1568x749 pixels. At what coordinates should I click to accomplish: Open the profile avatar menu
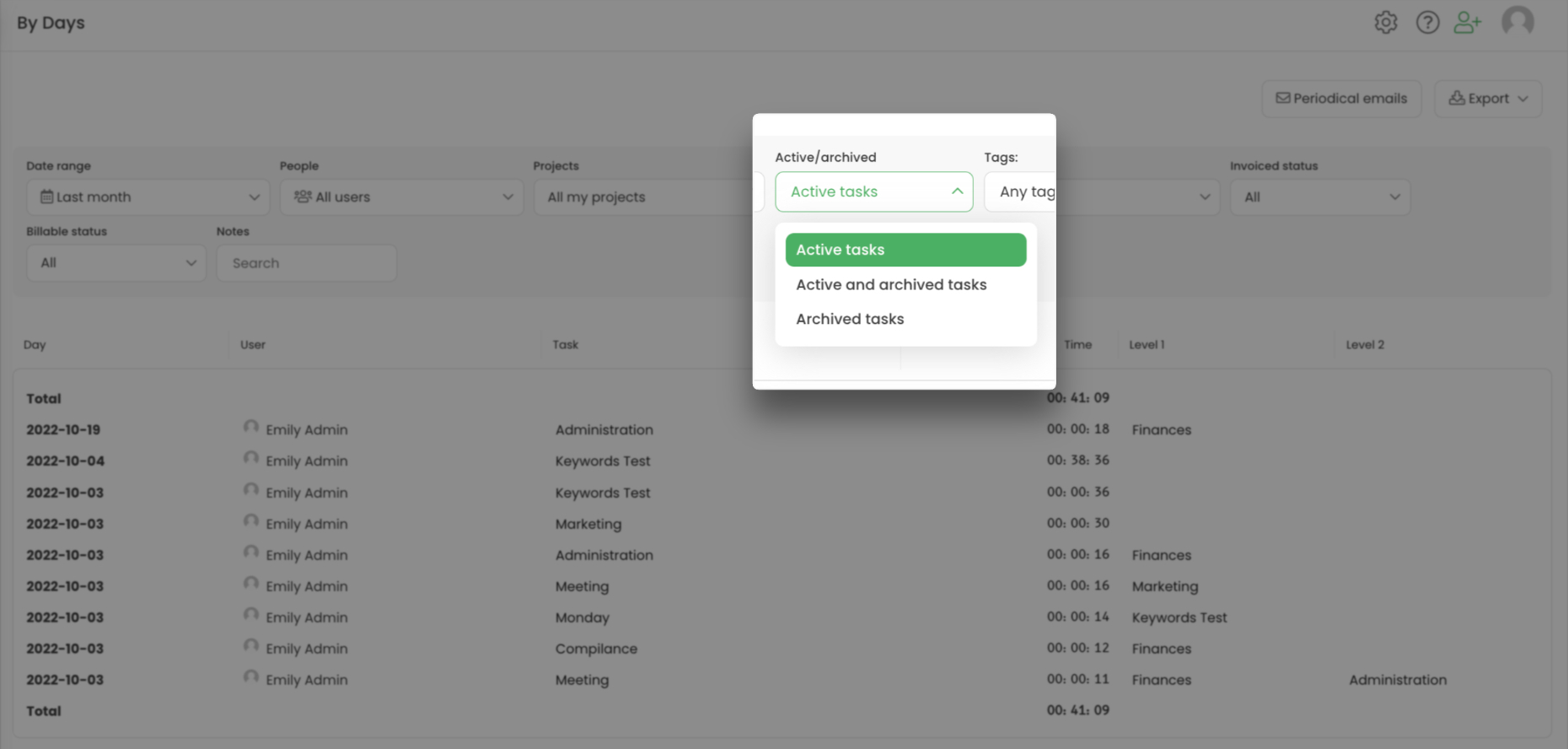pyautogui.click(x=1517, y=21)
